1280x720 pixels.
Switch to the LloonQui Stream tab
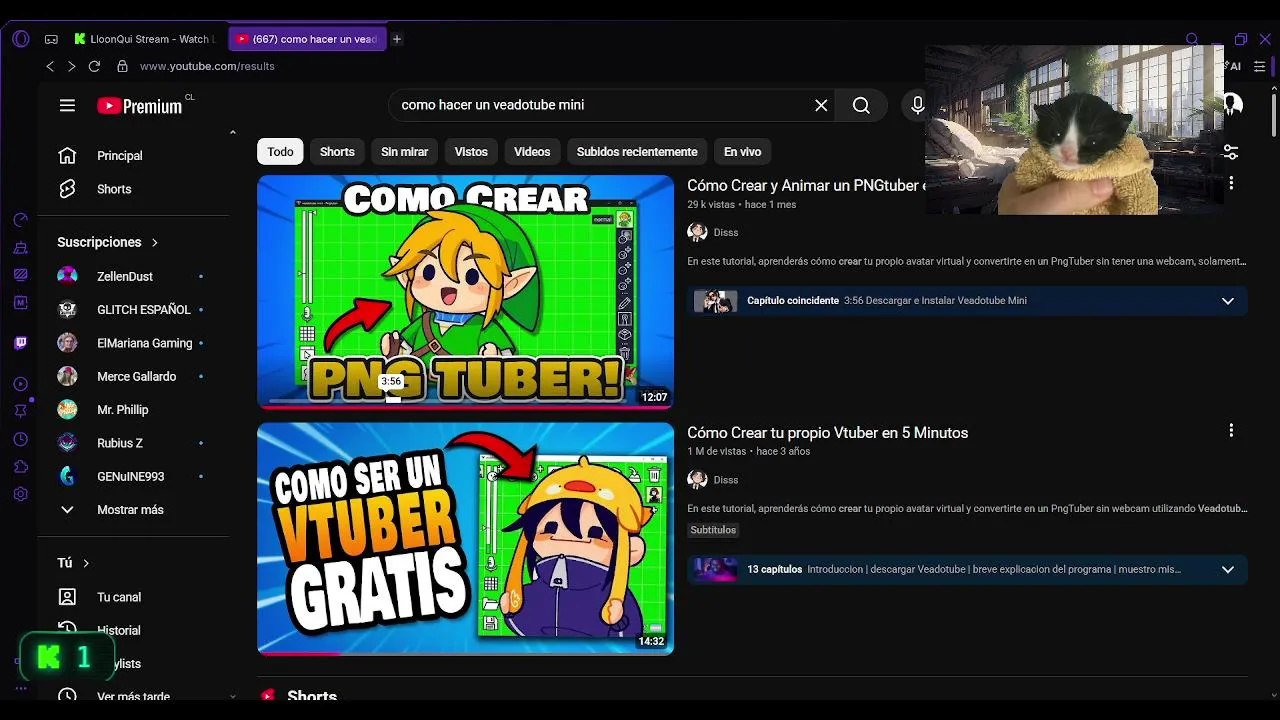tap(147, 39)
